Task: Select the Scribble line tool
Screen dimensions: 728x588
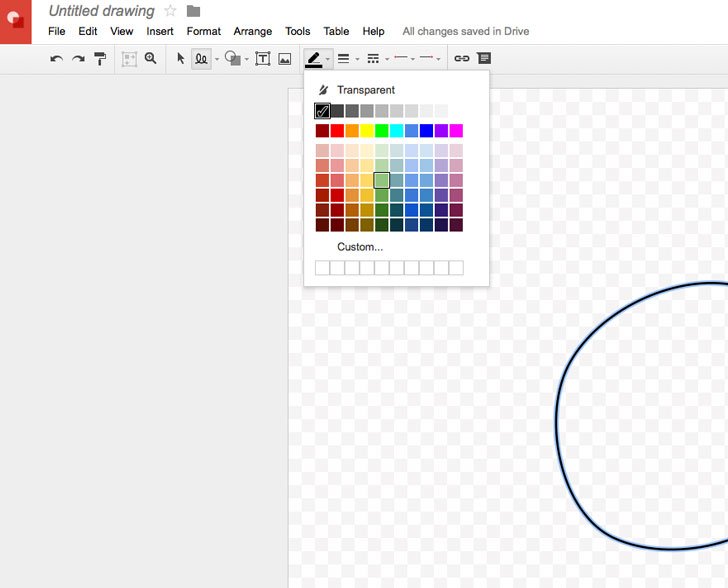Action: 201,59
